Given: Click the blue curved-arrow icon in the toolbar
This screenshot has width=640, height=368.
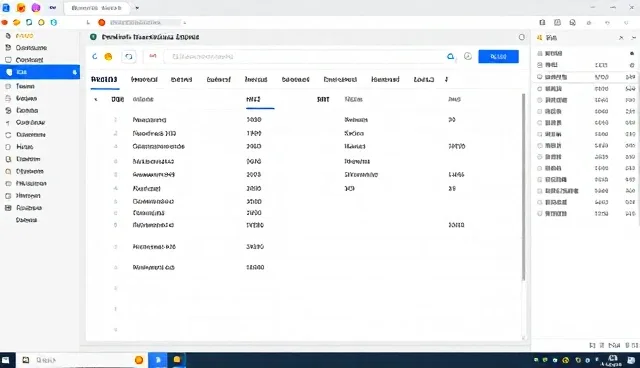Looking at the screenshot, I should (x=95, y=56).
